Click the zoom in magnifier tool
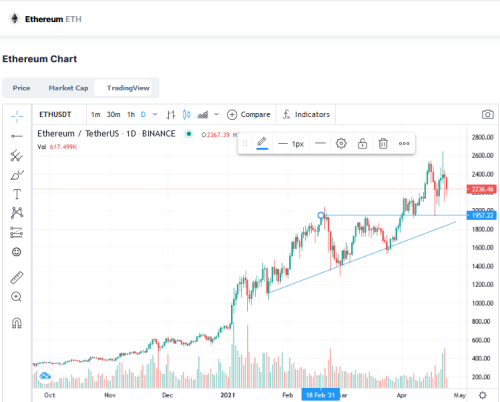The width and height of the screenshot is (500, 402). click(x=17, y=297)
